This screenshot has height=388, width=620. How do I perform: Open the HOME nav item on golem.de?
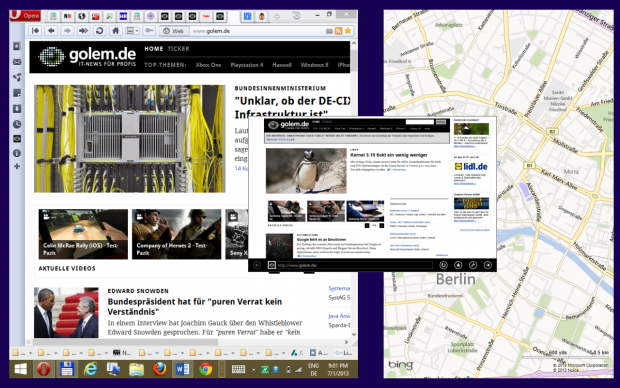pyautogui.click(x=154, y=49)
